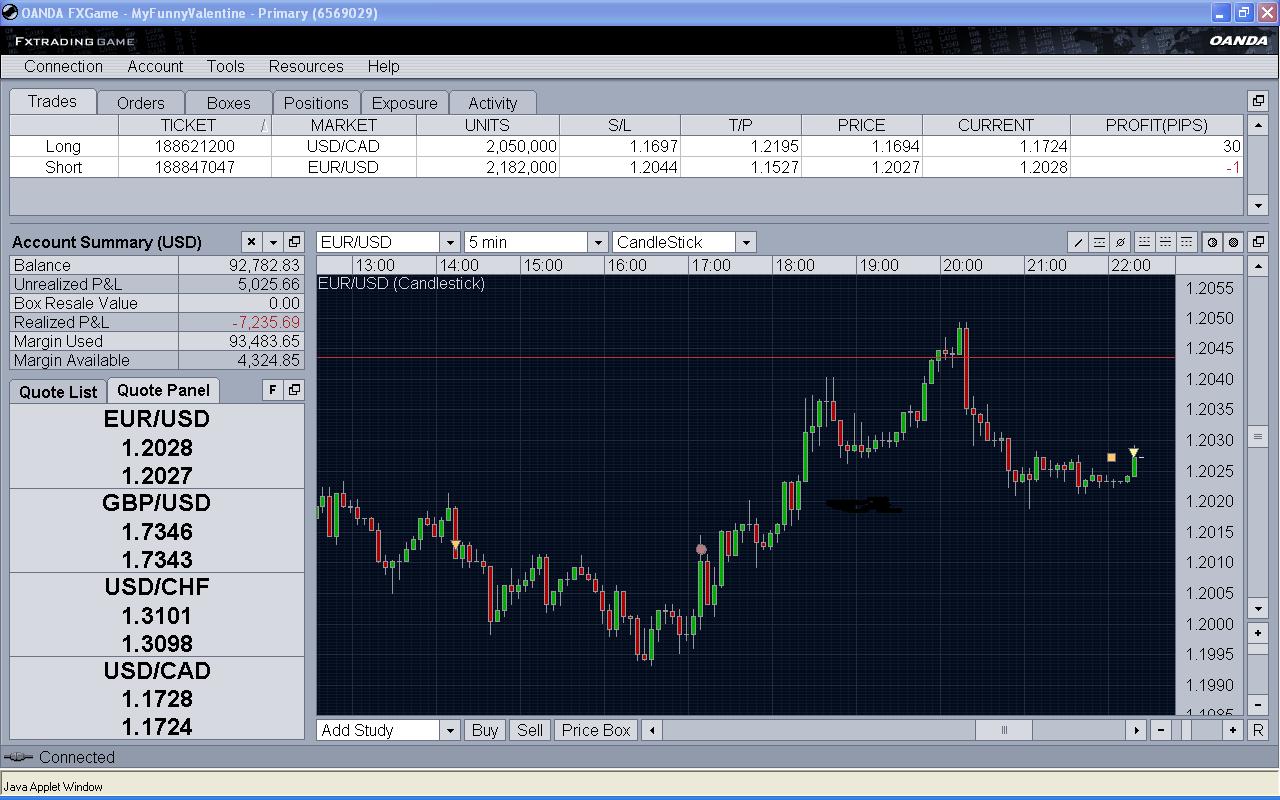
Task: Select the trend line drawing tool
Action: (x=1078, y=242)
